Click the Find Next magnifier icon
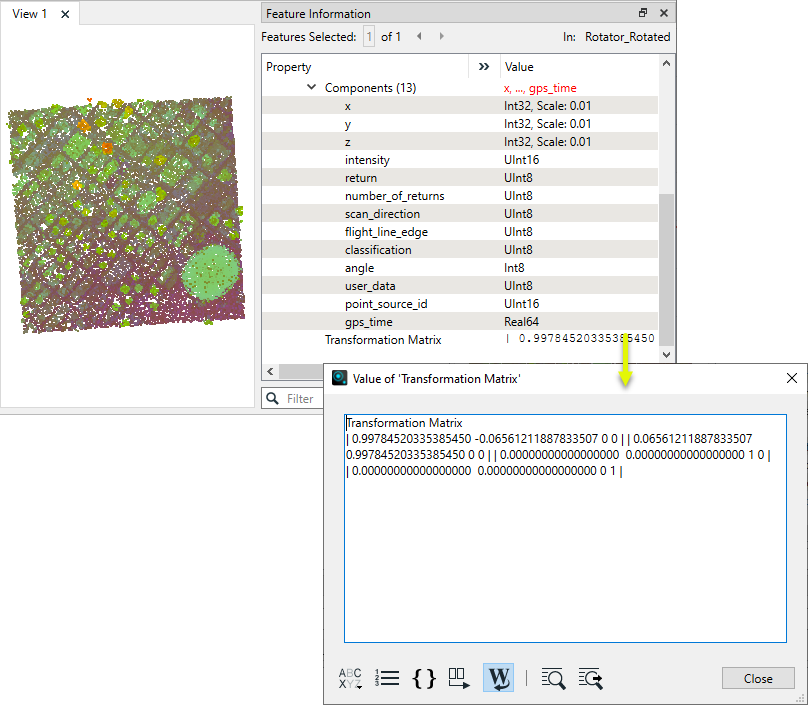Screen dimensions: 808x705 click(590, 678)
